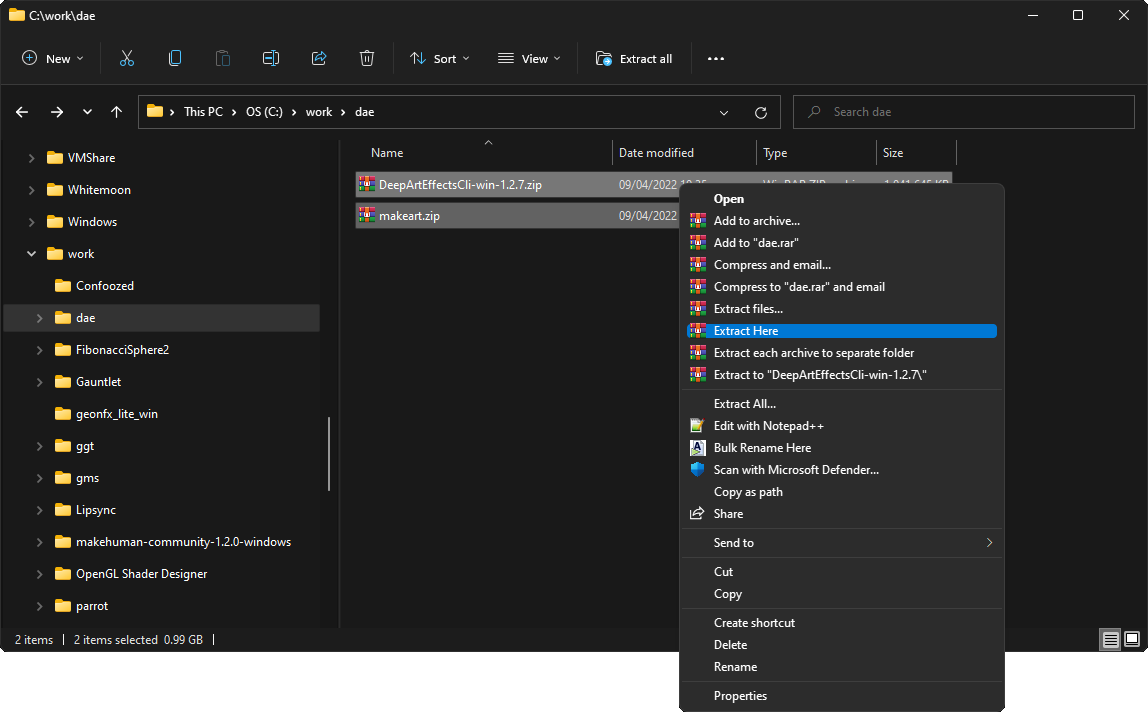The width and height of the screenshot is (1148, 712).
Task: Click the Microsoft Defender shield icon
Action: click(x=698, y=470)
